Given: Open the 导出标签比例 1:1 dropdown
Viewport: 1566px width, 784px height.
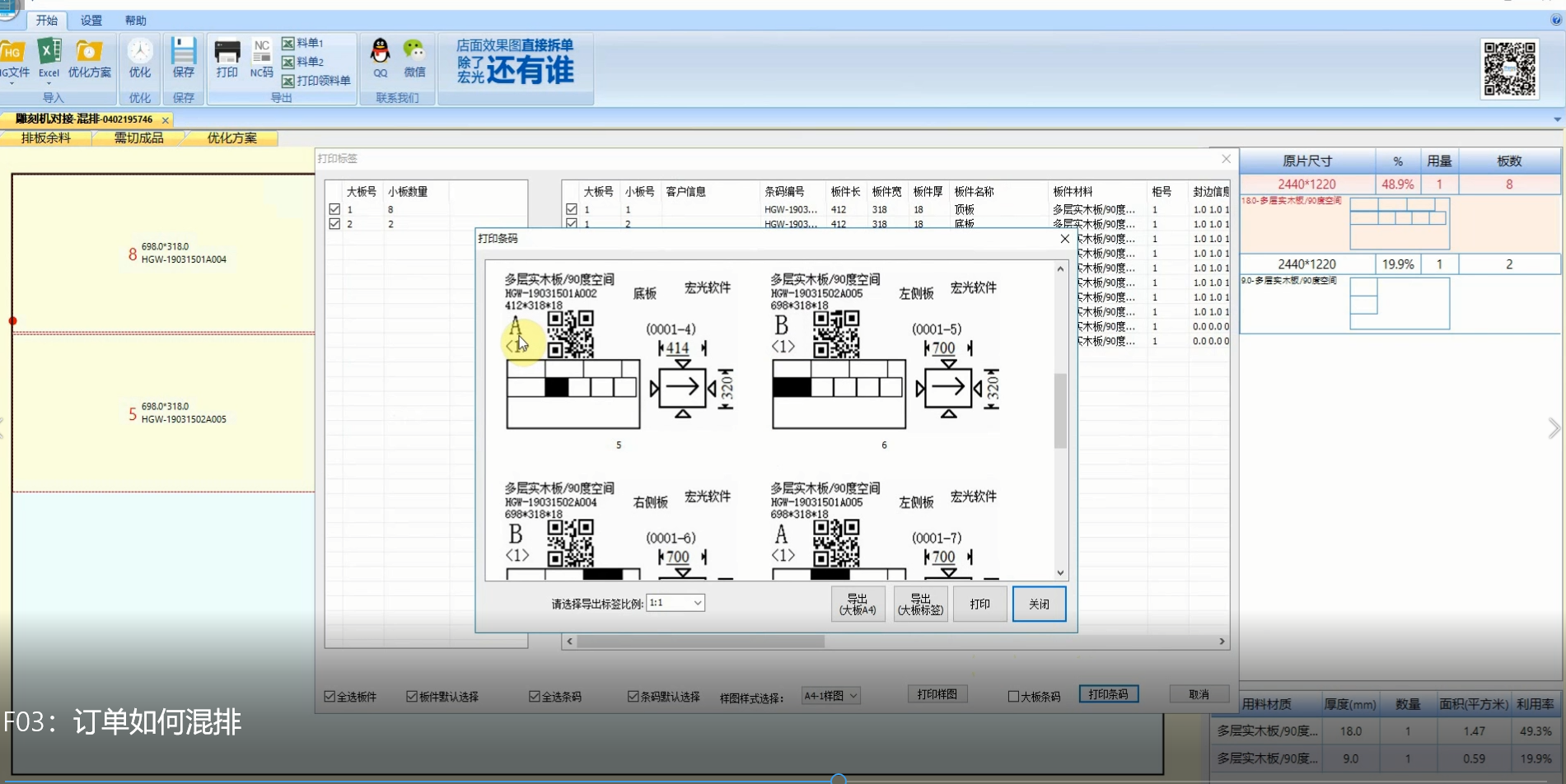Looking at the screenshot, I should click(x=675, y=603).
